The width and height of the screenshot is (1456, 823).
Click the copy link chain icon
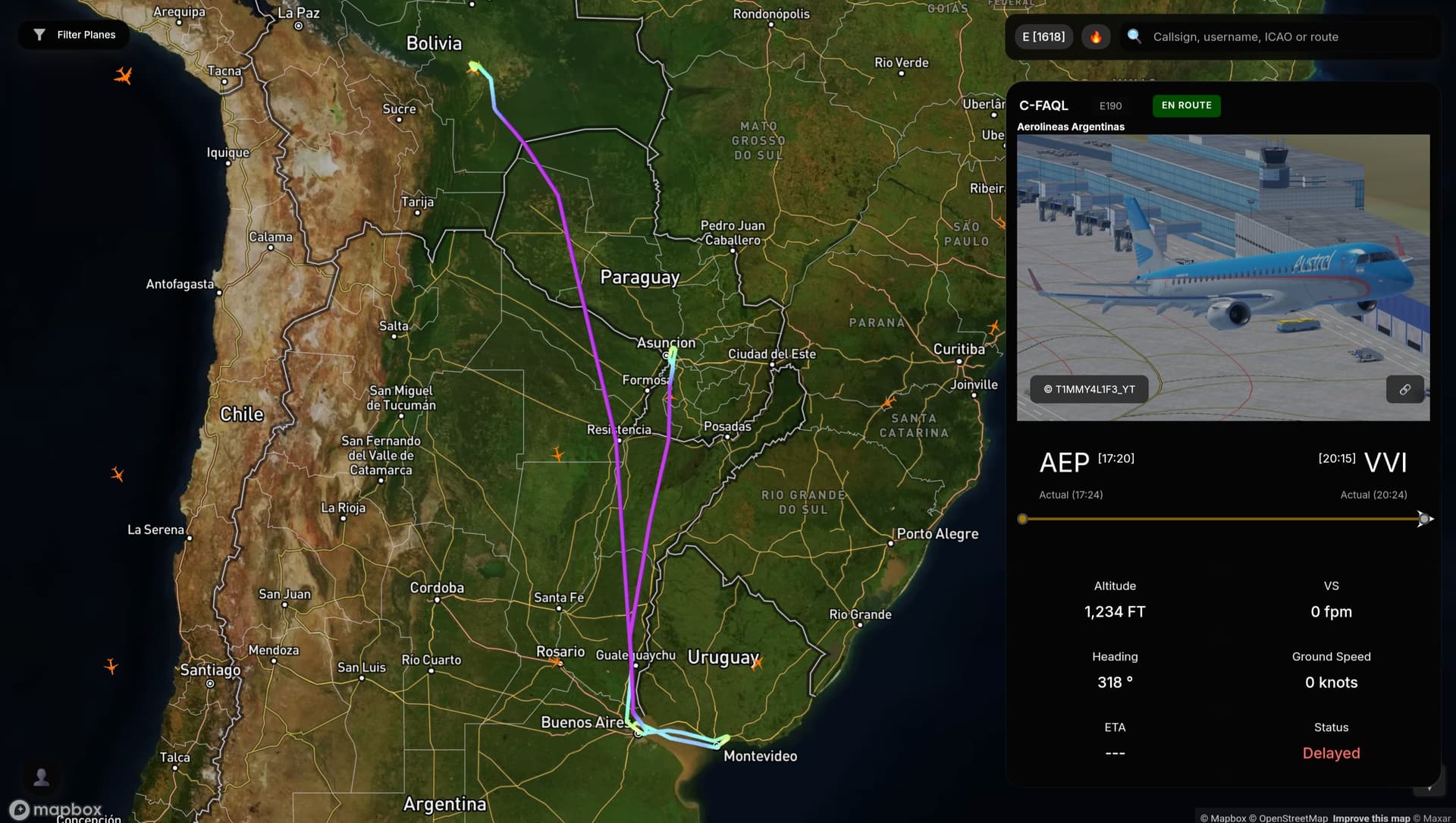1405,389
